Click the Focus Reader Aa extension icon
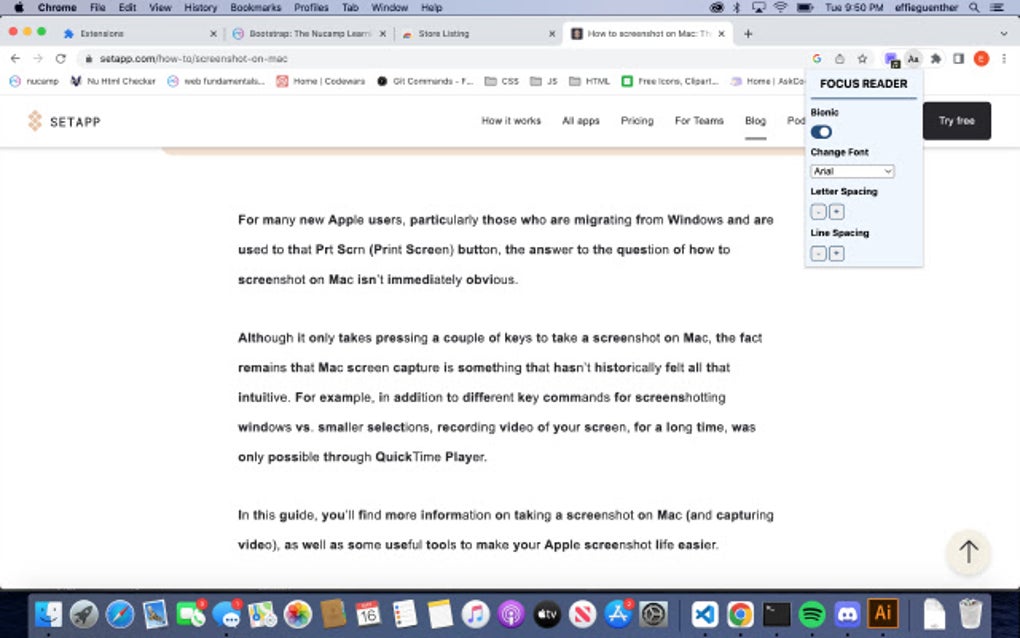Image resolution: width=1020 pixels, height=638 pixels. point(913,59)
